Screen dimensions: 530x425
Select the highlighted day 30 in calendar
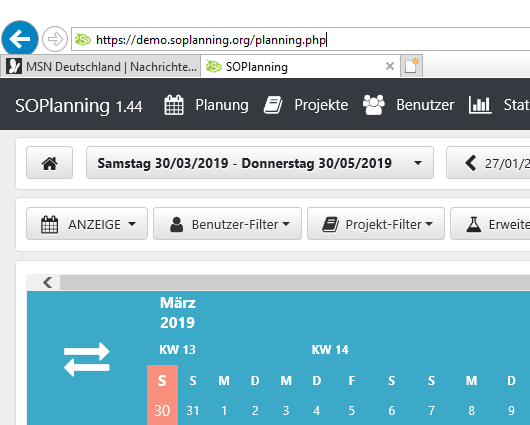coord(162,410)
